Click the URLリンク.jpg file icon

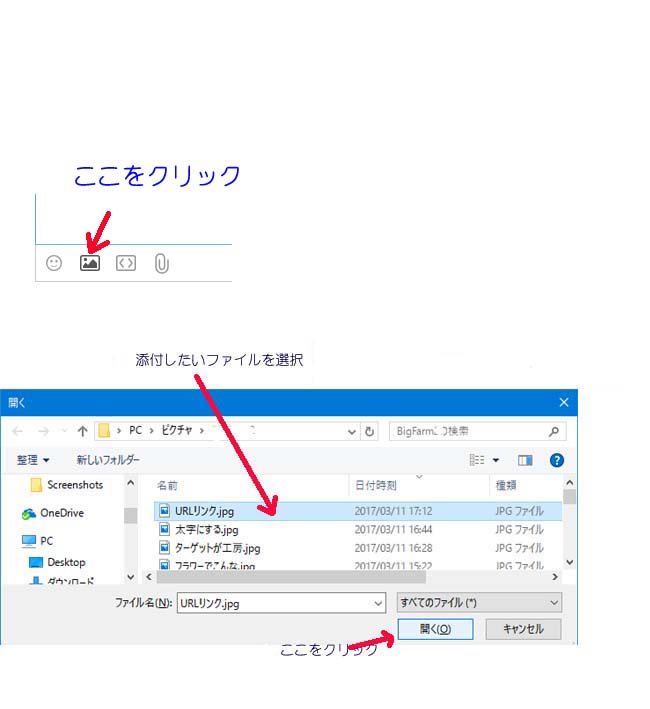click(x=165, y=511)
